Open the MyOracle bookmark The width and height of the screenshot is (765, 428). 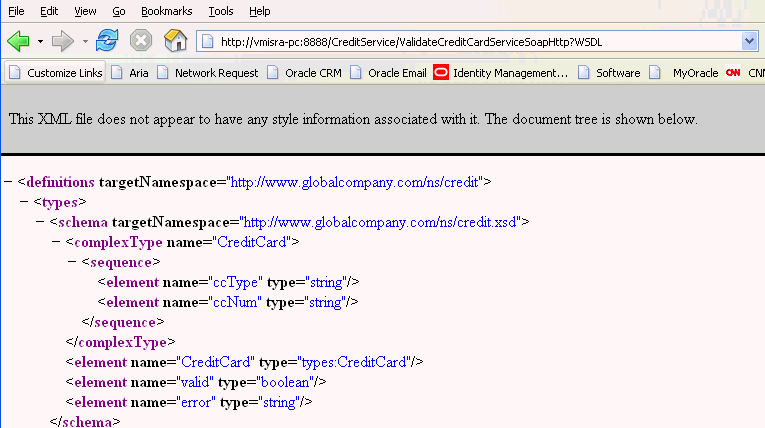[x=684, y=73]
